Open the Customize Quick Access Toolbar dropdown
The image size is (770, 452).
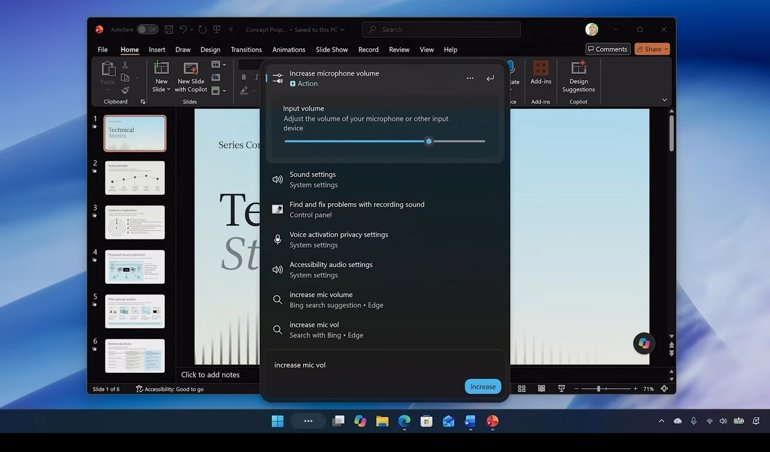[x=231, y=29]
